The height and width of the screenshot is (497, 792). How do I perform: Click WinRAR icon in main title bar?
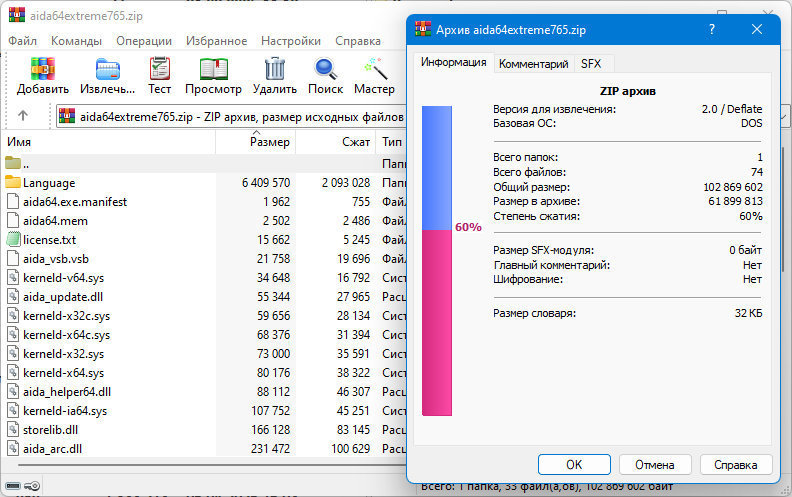[x=17, y=15]
